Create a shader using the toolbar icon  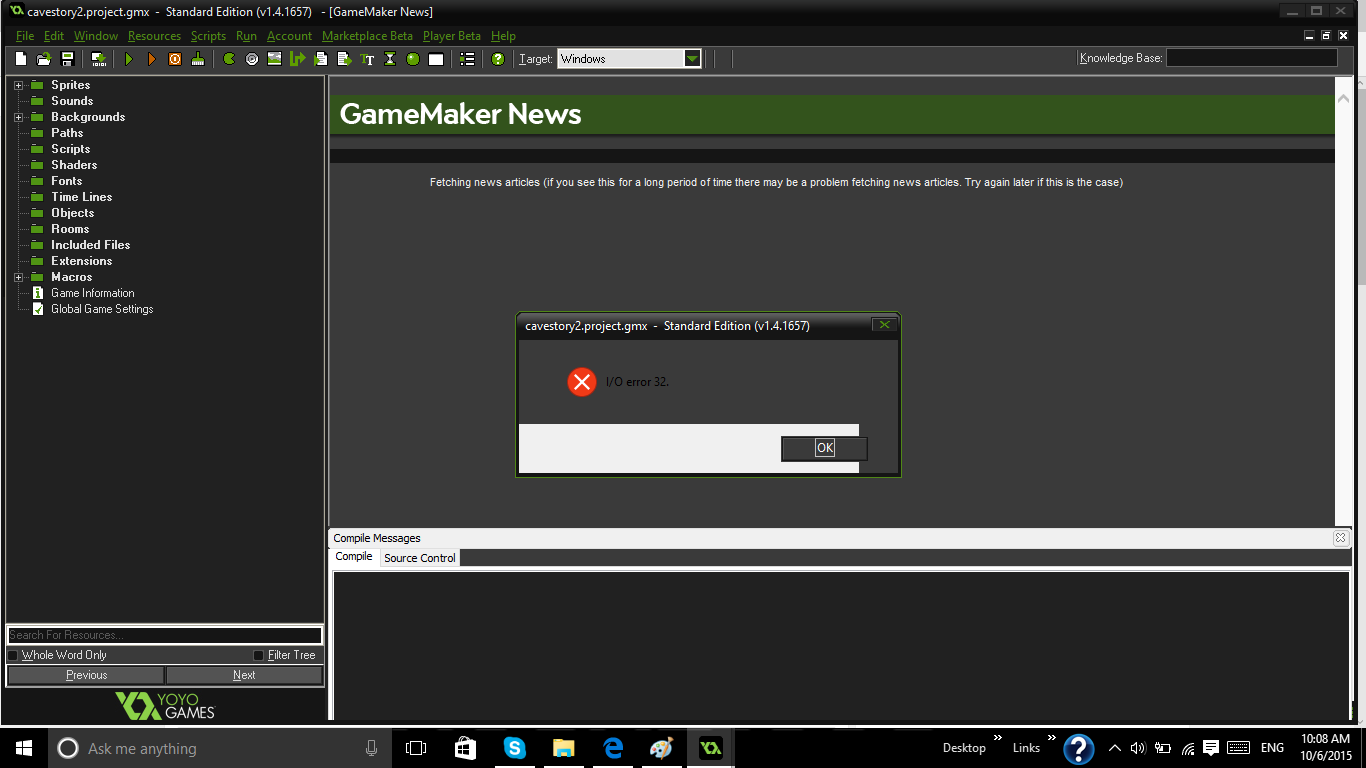[x=344, y=59]
